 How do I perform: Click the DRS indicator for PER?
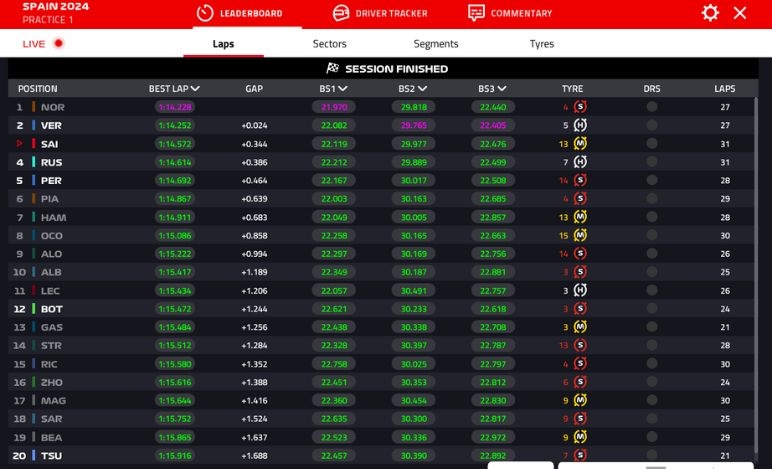pyautogui.click(x=652, y=181)
